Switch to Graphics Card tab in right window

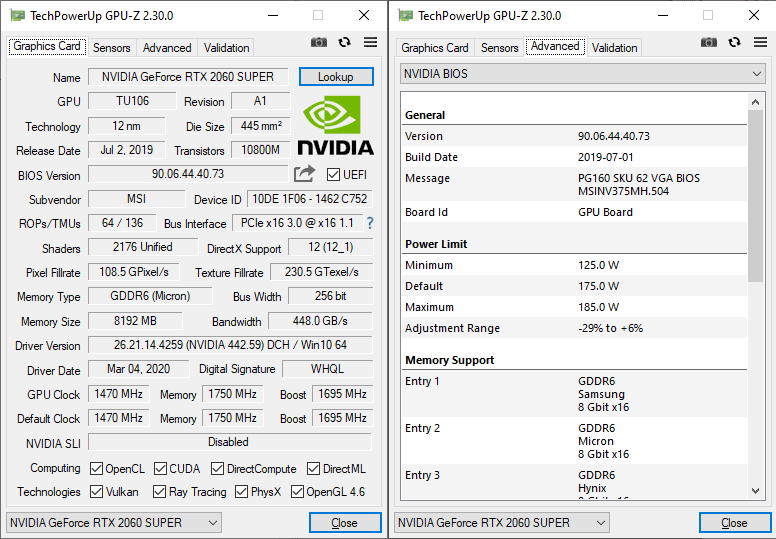click(x=435, y=48)
